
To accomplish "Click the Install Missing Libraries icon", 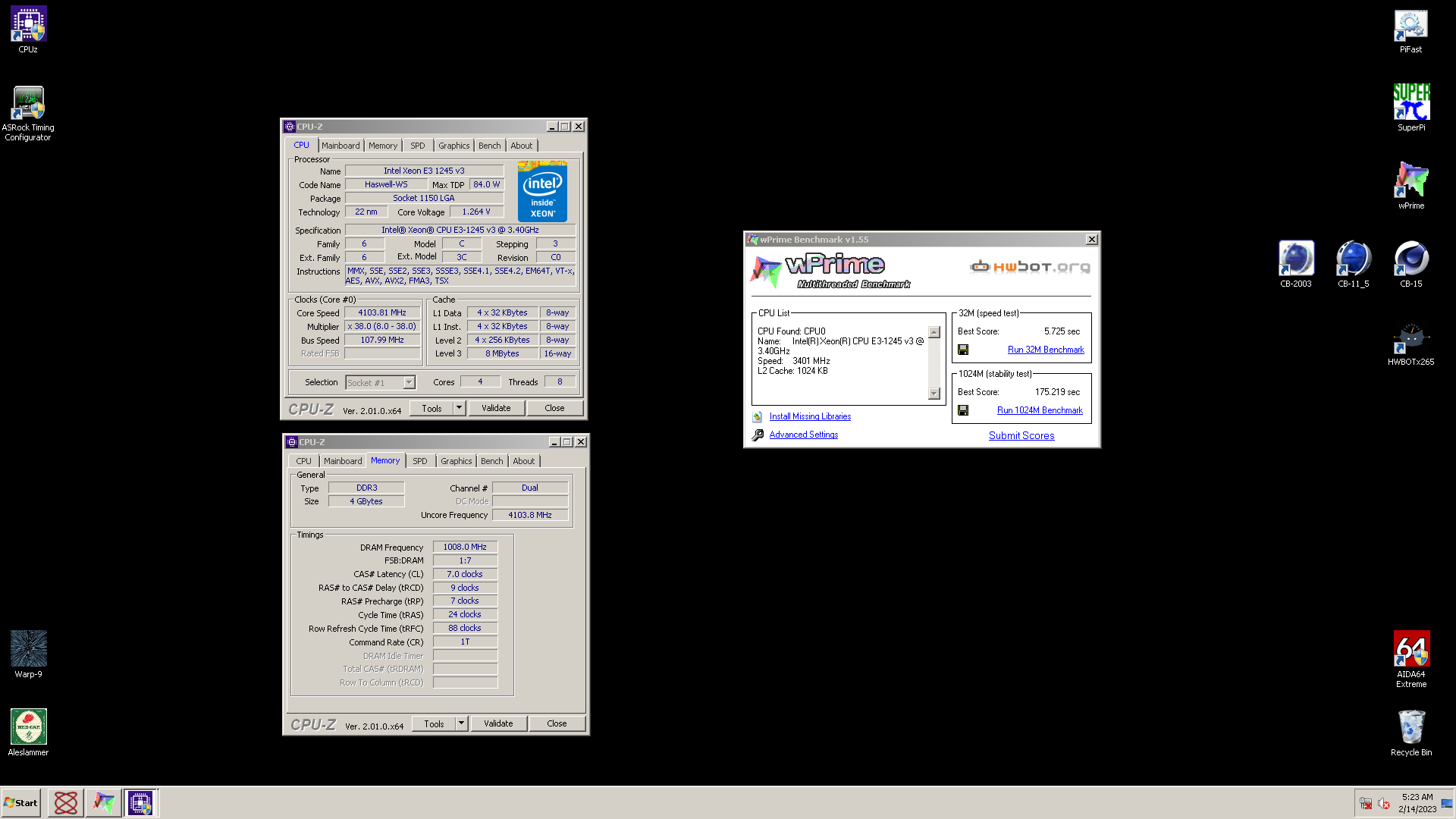I will point(757,416).
